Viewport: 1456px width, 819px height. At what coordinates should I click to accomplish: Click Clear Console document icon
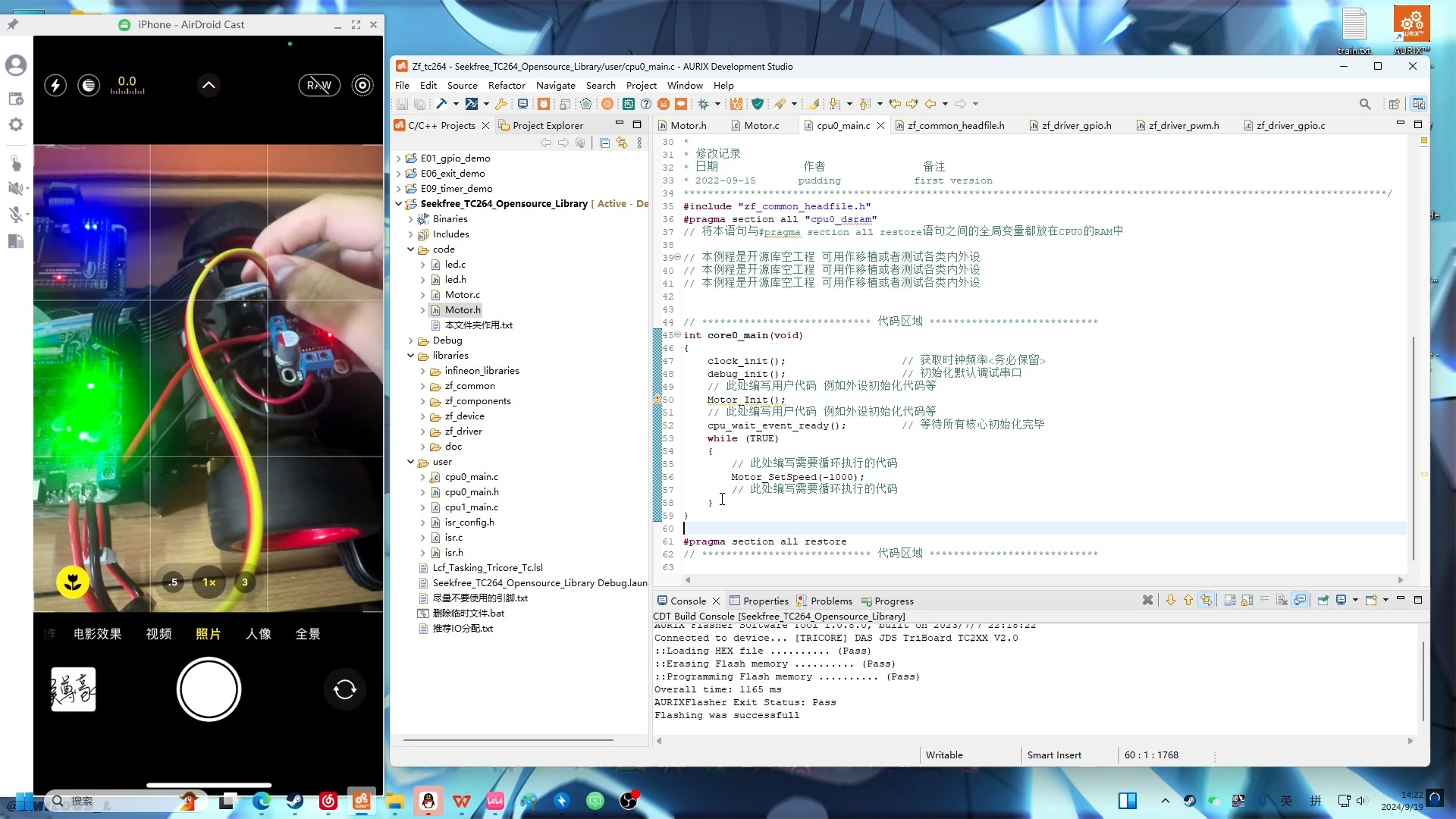[1282, 600]
